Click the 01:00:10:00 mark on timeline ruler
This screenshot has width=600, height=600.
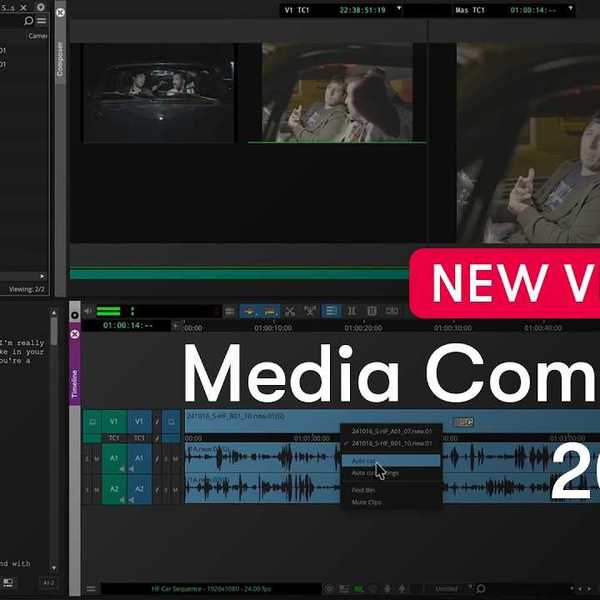pyautogui.click(x=273, y=328)
